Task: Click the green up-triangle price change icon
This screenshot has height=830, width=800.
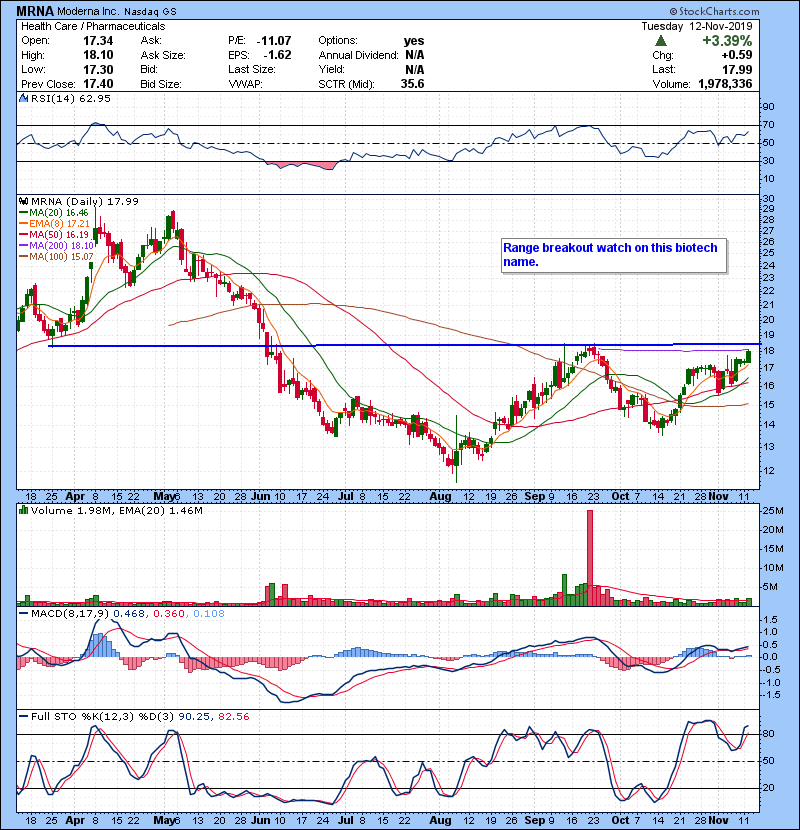Action: coord(660,41)
